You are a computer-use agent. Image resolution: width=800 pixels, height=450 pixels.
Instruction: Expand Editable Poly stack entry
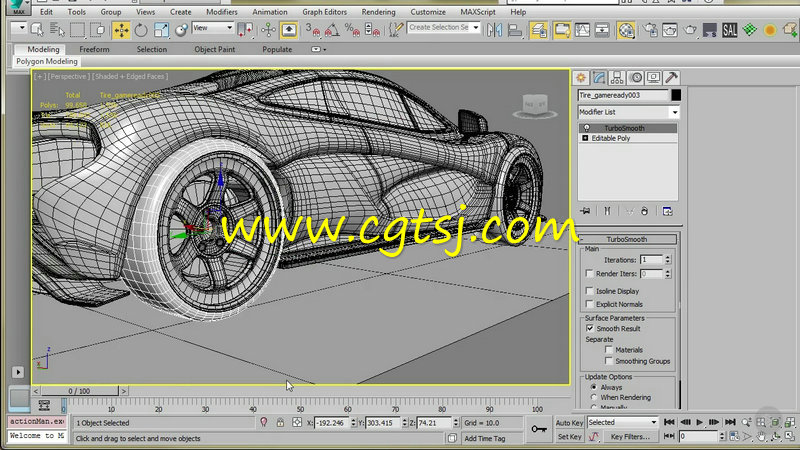click(x=585, y=138)
